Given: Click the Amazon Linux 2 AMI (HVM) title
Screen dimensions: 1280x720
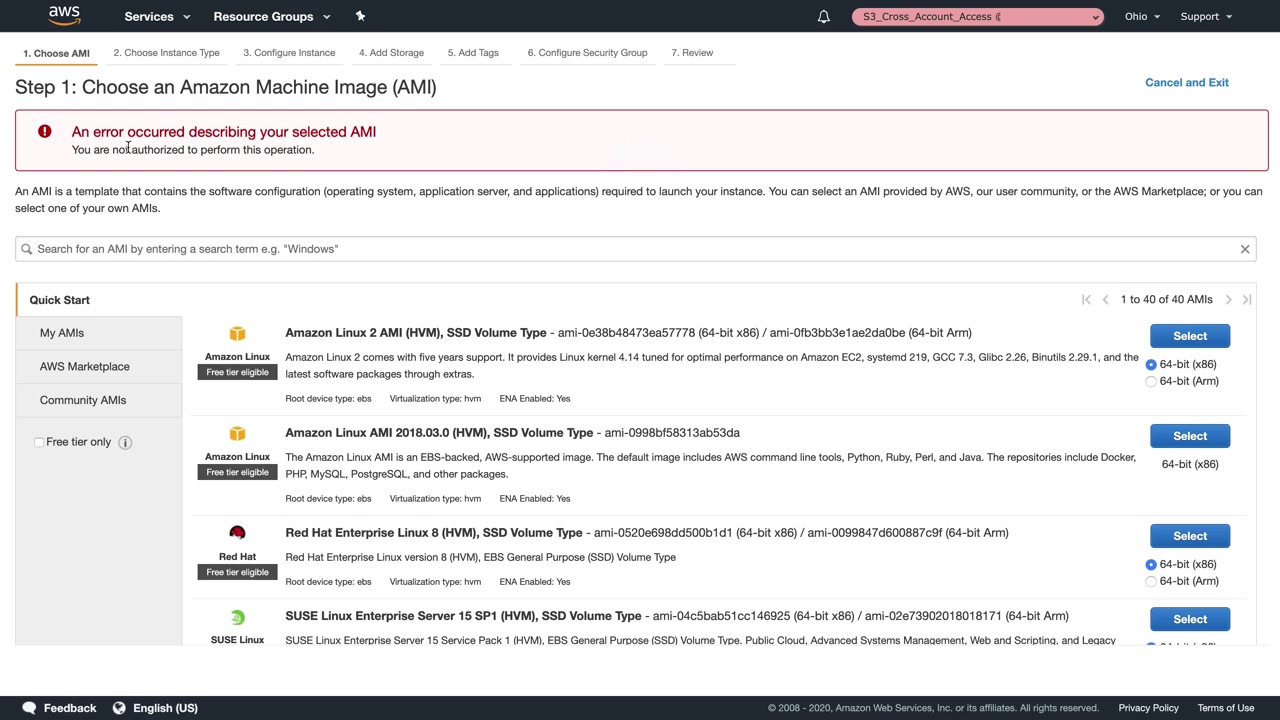Looking at the screenshot, I should [x=416, y=333].
